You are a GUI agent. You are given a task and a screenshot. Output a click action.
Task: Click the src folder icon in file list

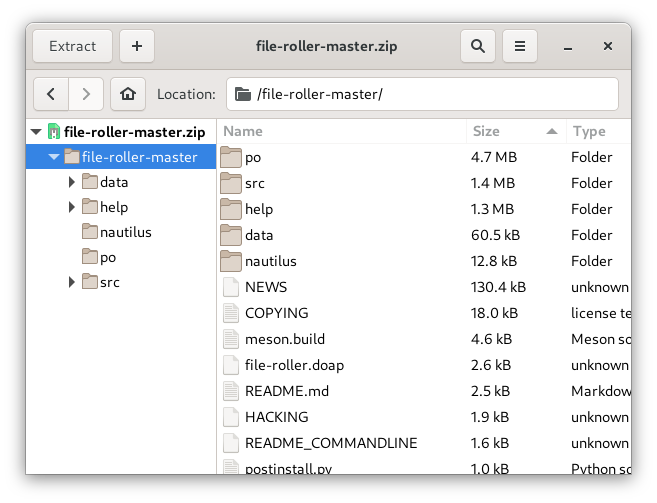pyautogui.click(x=231, y=183)
